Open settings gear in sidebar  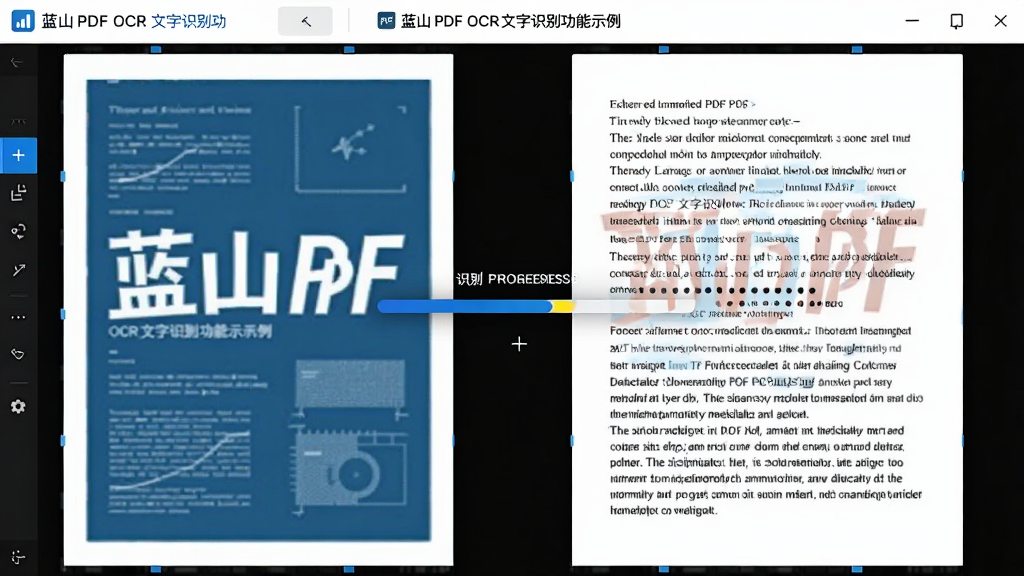click(x=18, y=406)
